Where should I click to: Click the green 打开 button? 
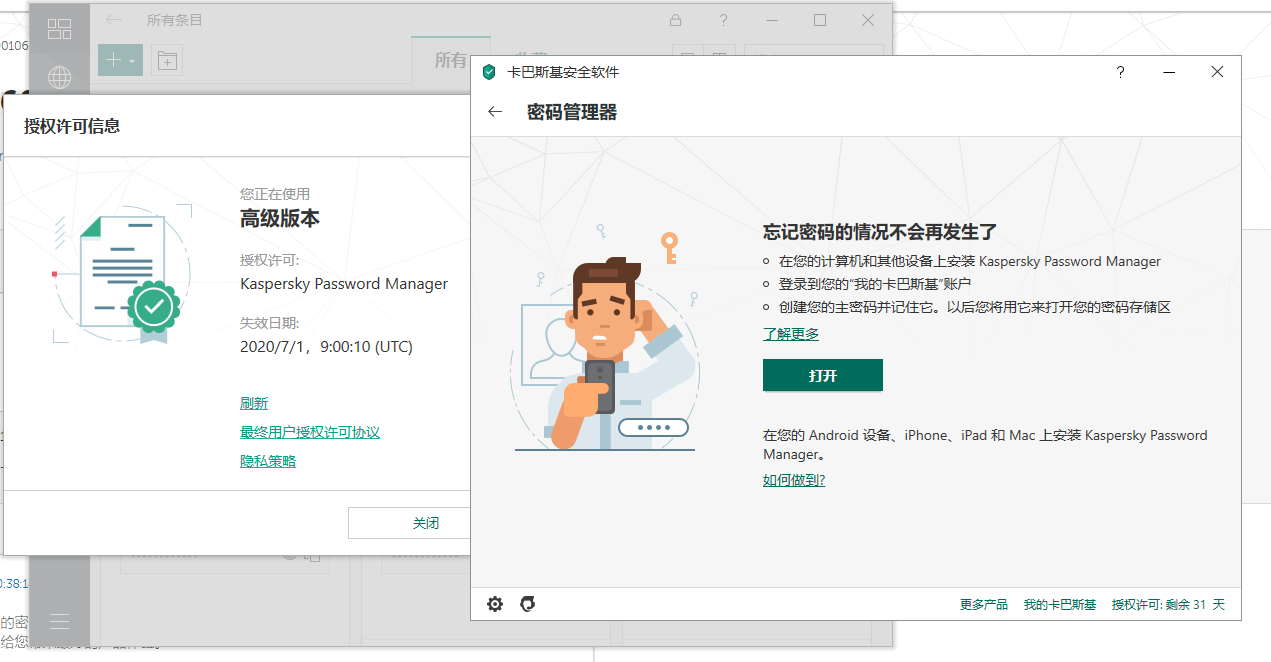coord(823,376)
